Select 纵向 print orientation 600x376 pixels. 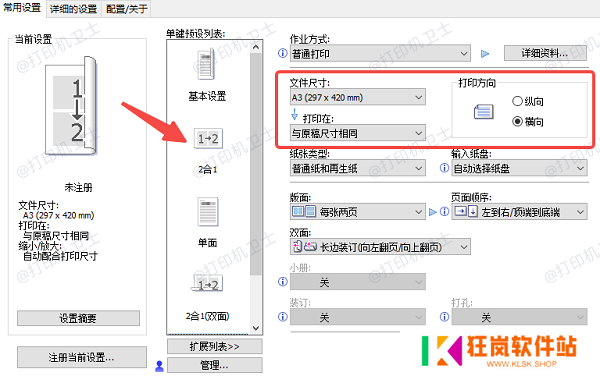[517, 101]
